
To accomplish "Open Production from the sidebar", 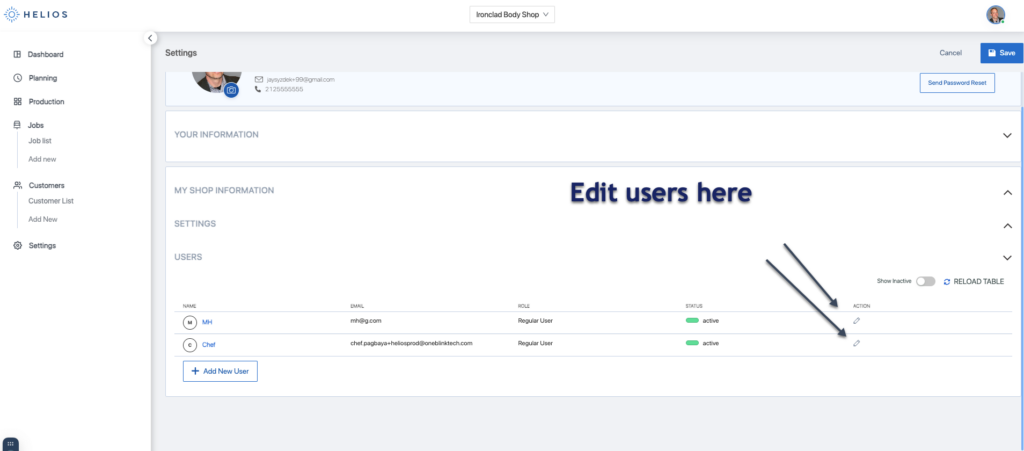I will coord(46,101).
